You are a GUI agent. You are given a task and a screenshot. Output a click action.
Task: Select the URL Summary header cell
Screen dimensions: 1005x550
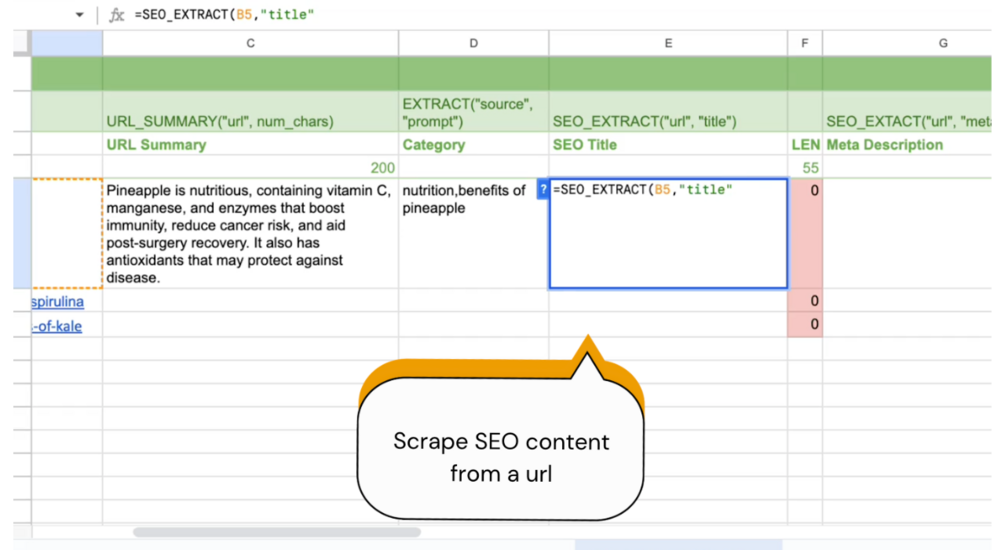coord(250,145)
